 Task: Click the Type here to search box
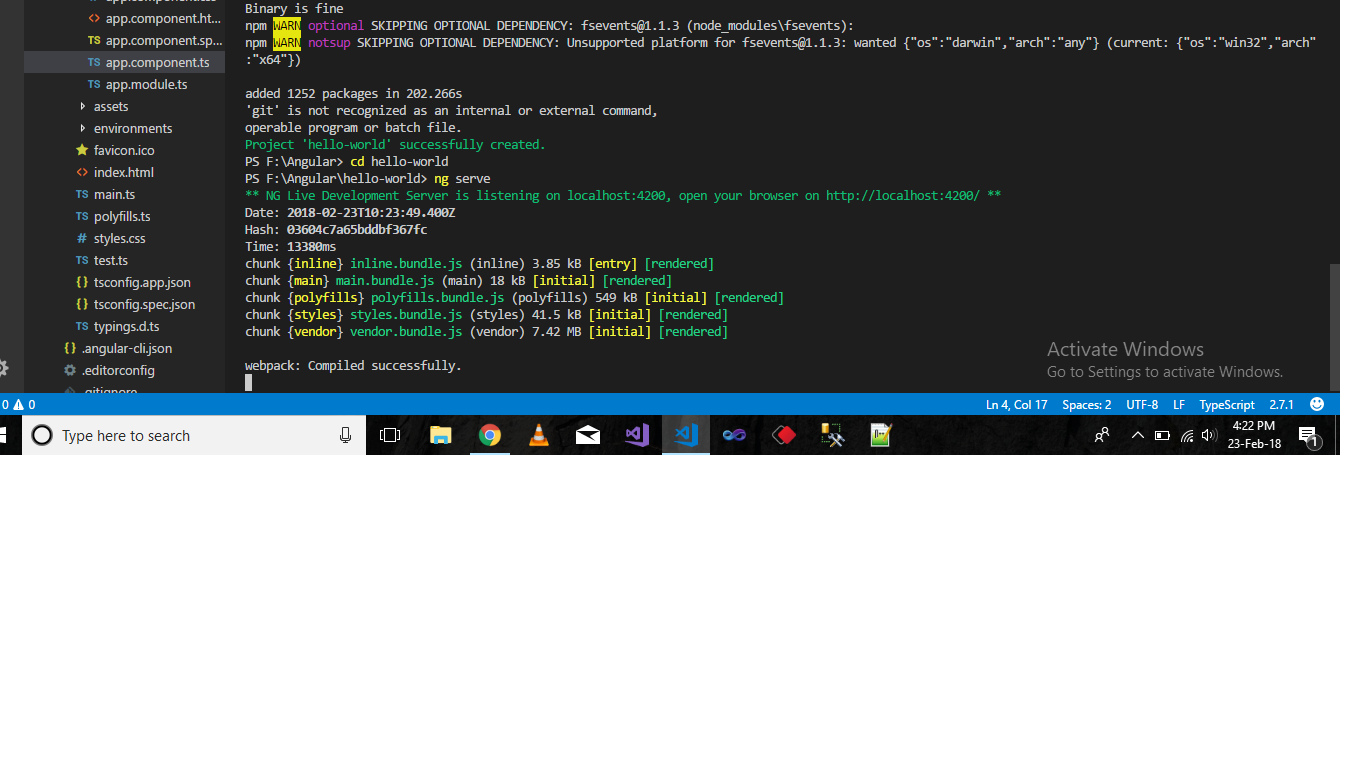pyautogui.click(x=194, y=435)
